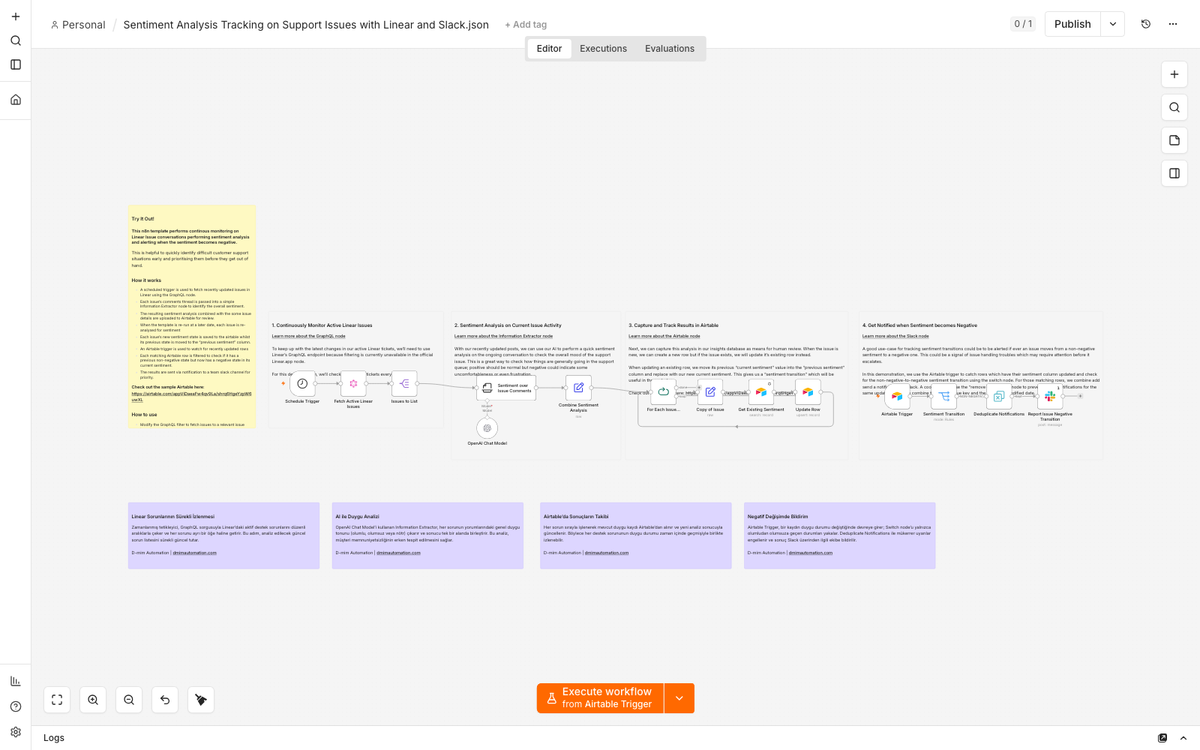
Task: Search nodes with canvas magnifier button
Action: (1174, 108)
